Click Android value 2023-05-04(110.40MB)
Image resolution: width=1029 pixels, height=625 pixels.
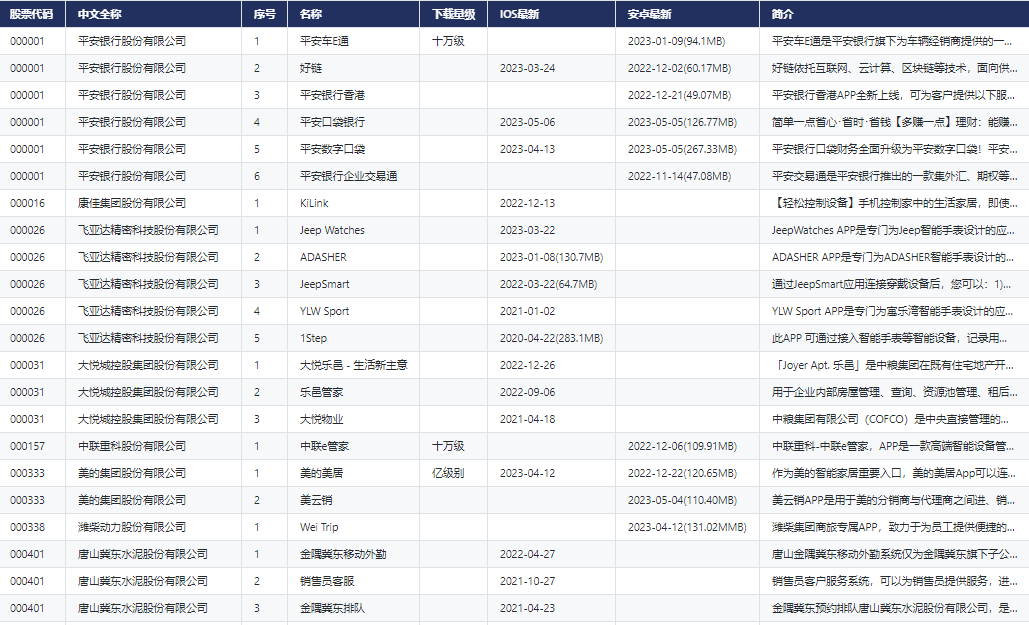click(x=682, y=500)
